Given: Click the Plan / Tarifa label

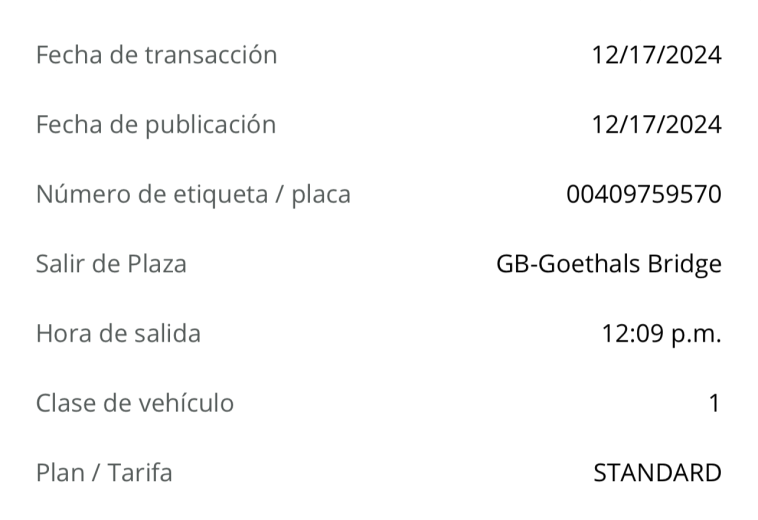Looking at the screenshot, I should pyautogui.click(x=104, y=473).
